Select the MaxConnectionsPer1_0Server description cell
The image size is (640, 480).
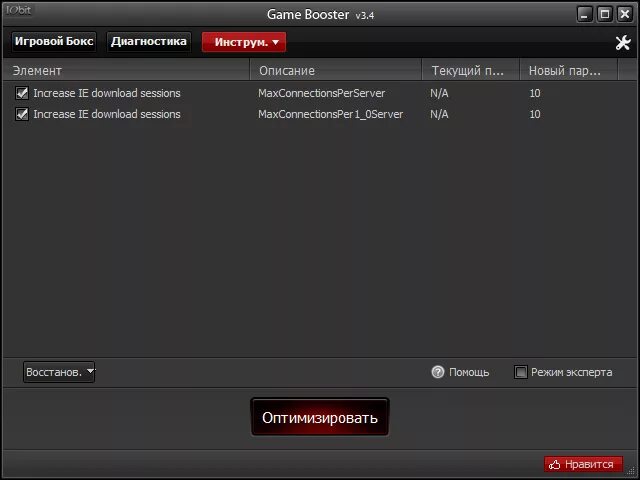(331, 114)
